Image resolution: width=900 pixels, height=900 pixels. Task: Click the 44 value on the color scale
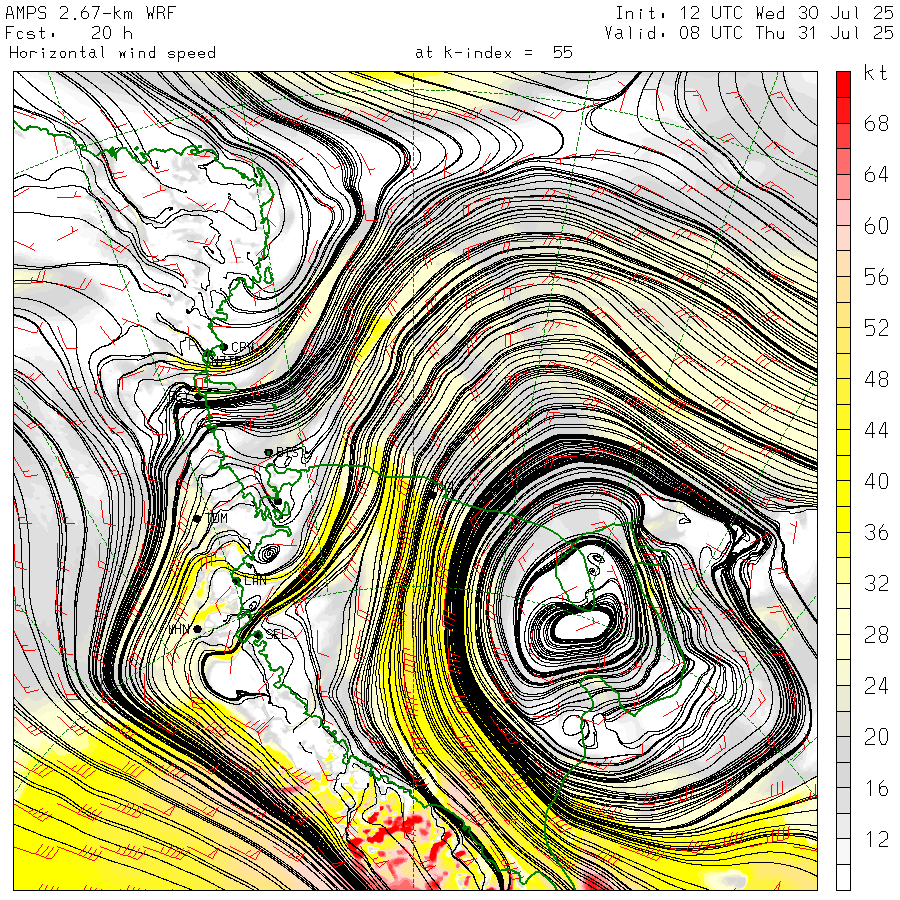[876, 430]
